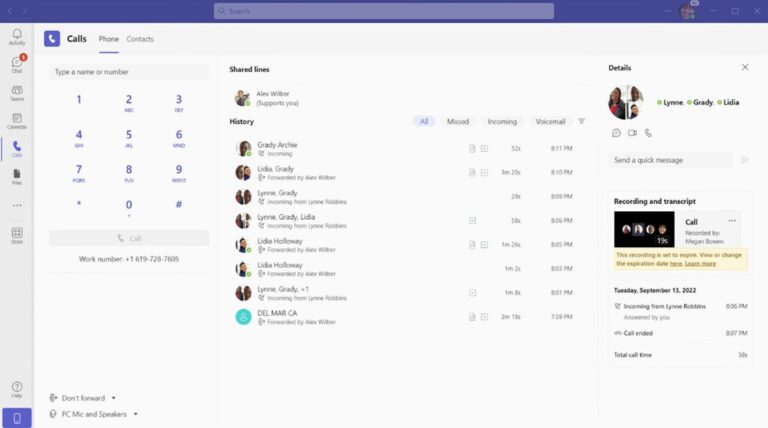Viewport: 768px width, 428px height.
Task: Click the audio call icon in Details
Action: 648,132
